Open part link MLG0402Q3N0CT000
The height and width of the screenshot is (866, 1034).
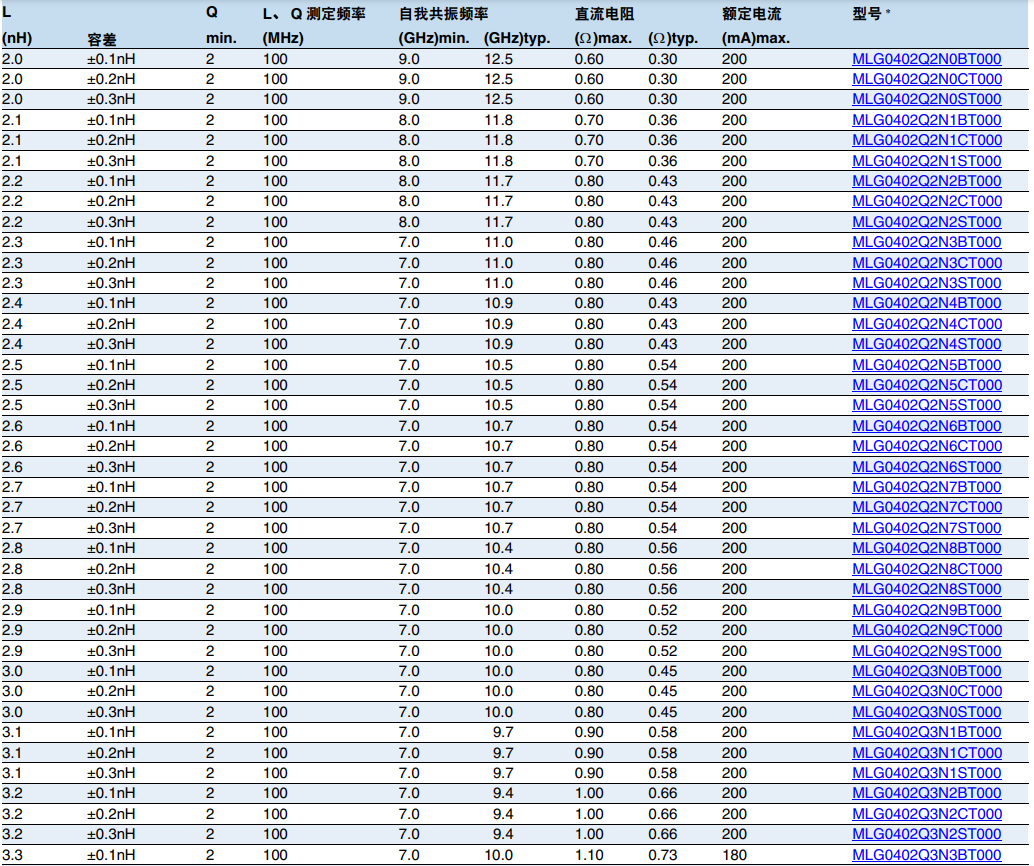click(927, 691)
